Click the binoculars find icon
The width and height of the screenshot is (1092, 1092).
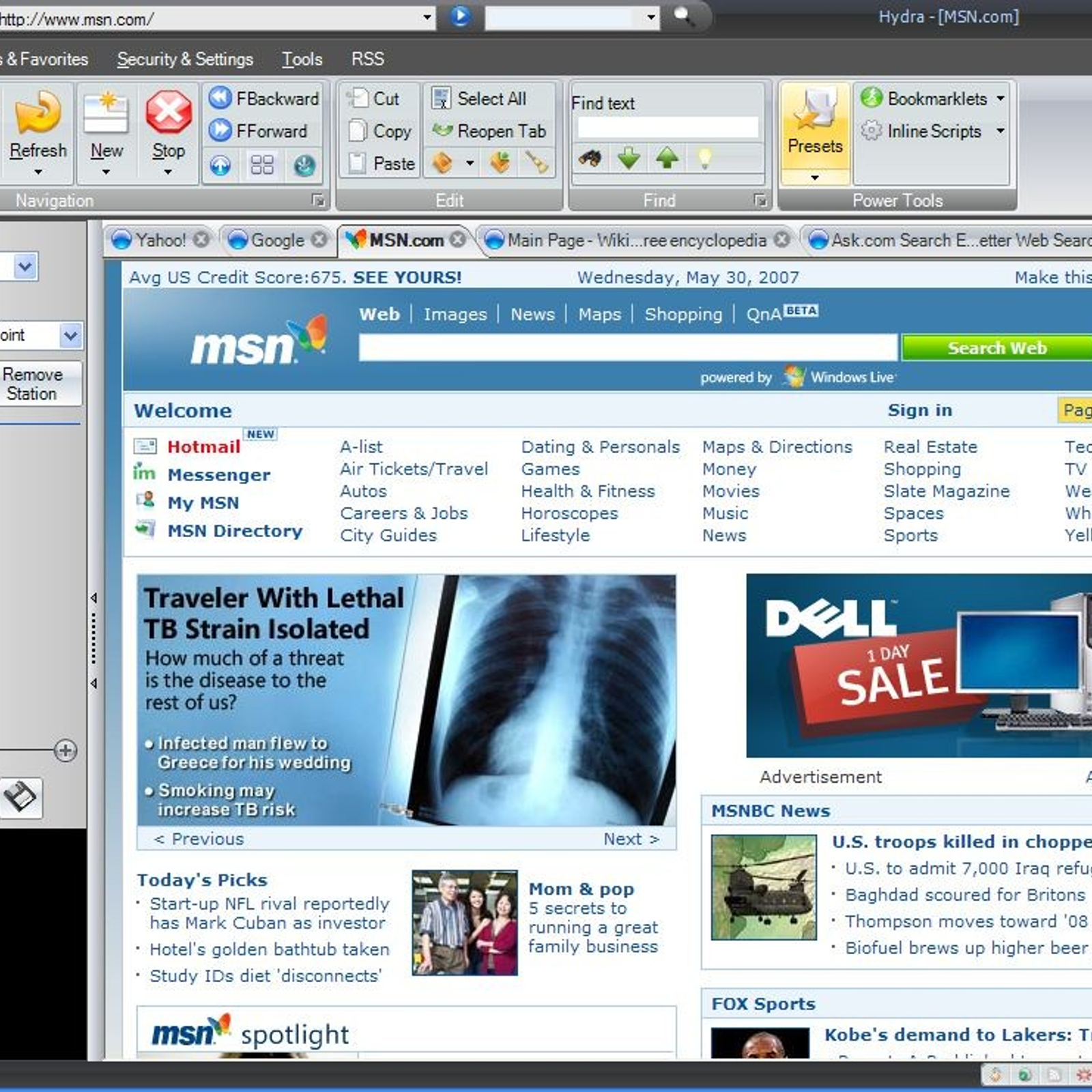[590, 158]
